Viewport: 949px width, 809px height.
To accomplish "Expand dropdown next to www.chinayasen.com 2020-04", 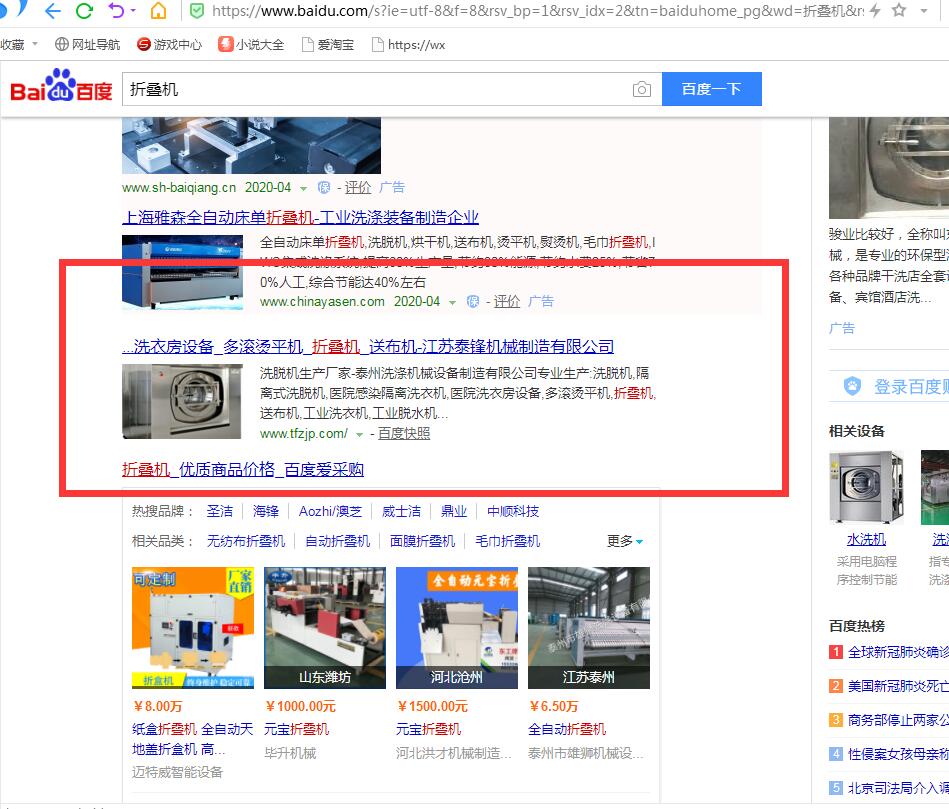I will tap(452, 303).
